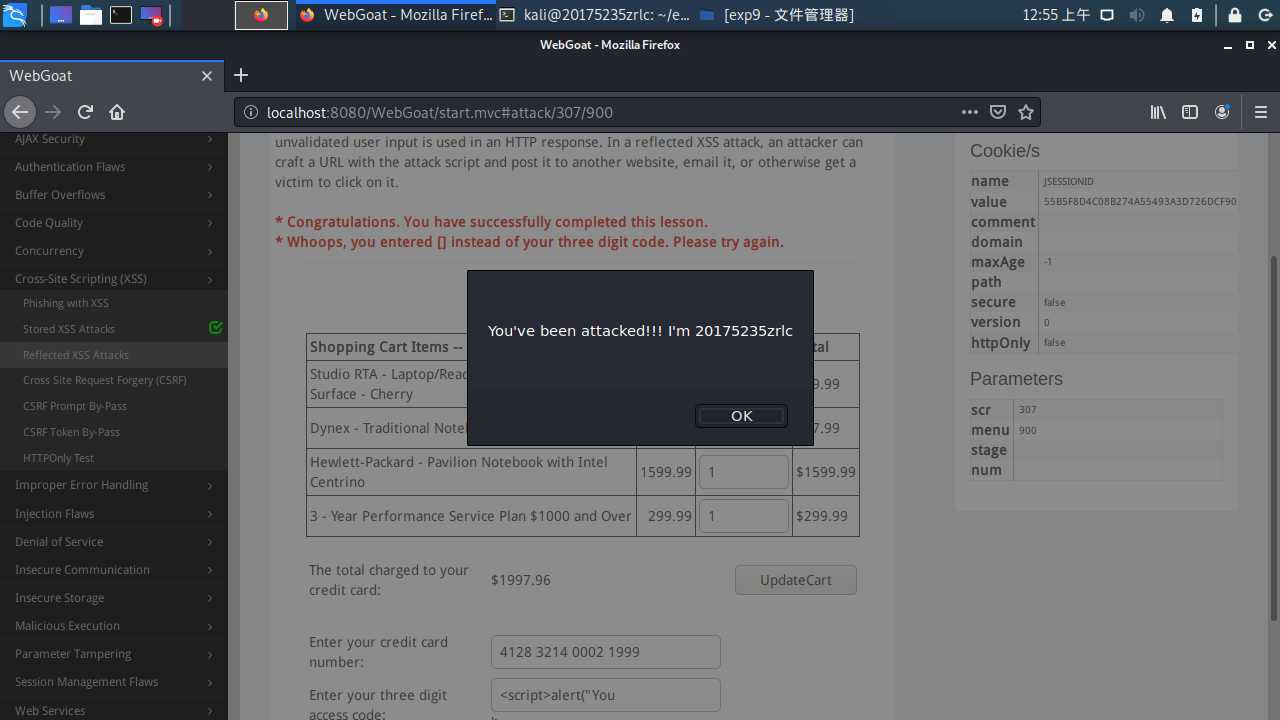This screenshot has width=1280, height=720.
Task: Expand Improper Error Handling category
Action: point(114,485)
